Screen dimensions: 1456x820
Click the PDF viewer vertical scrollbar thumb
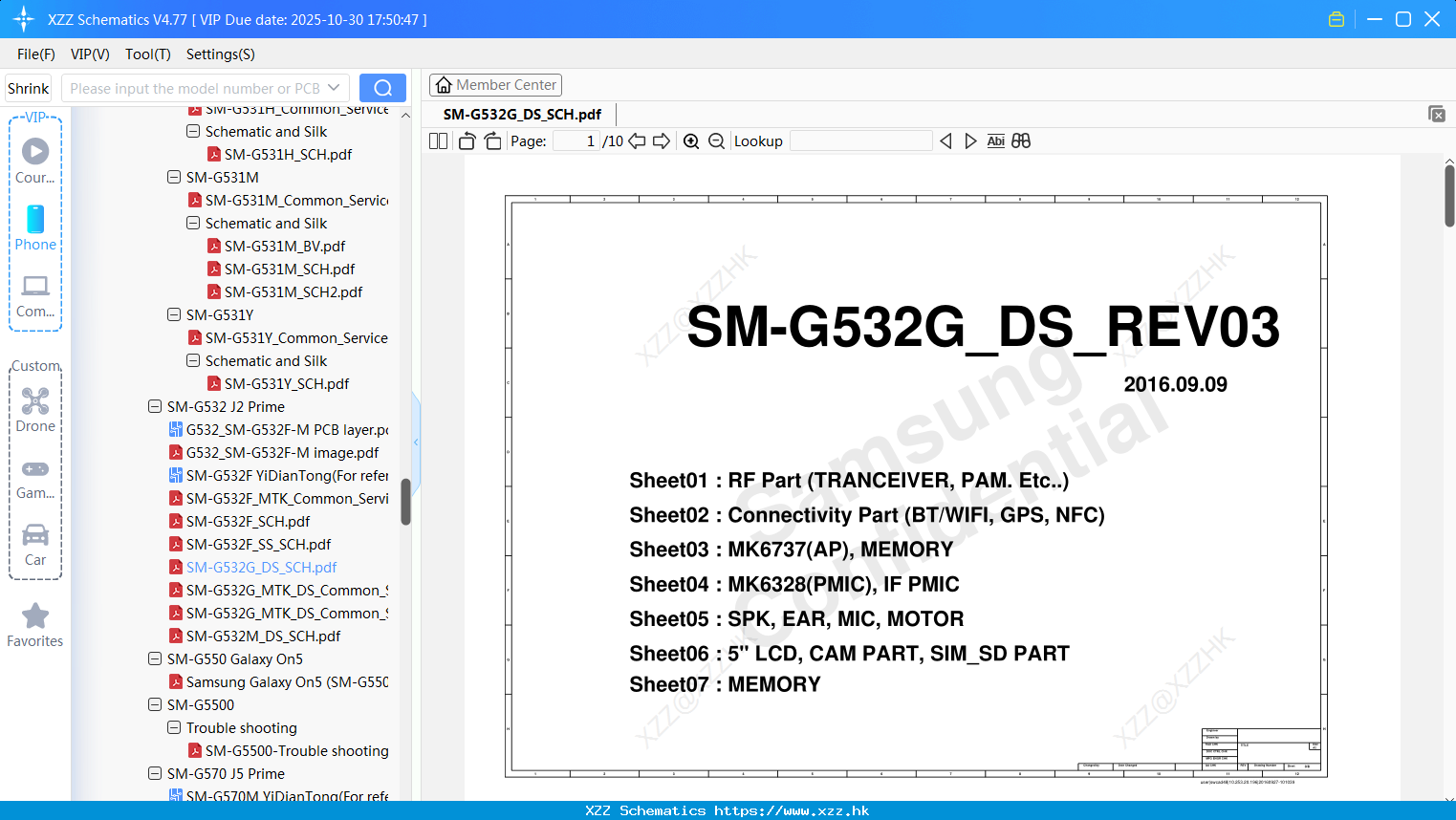click(1449, 196)
